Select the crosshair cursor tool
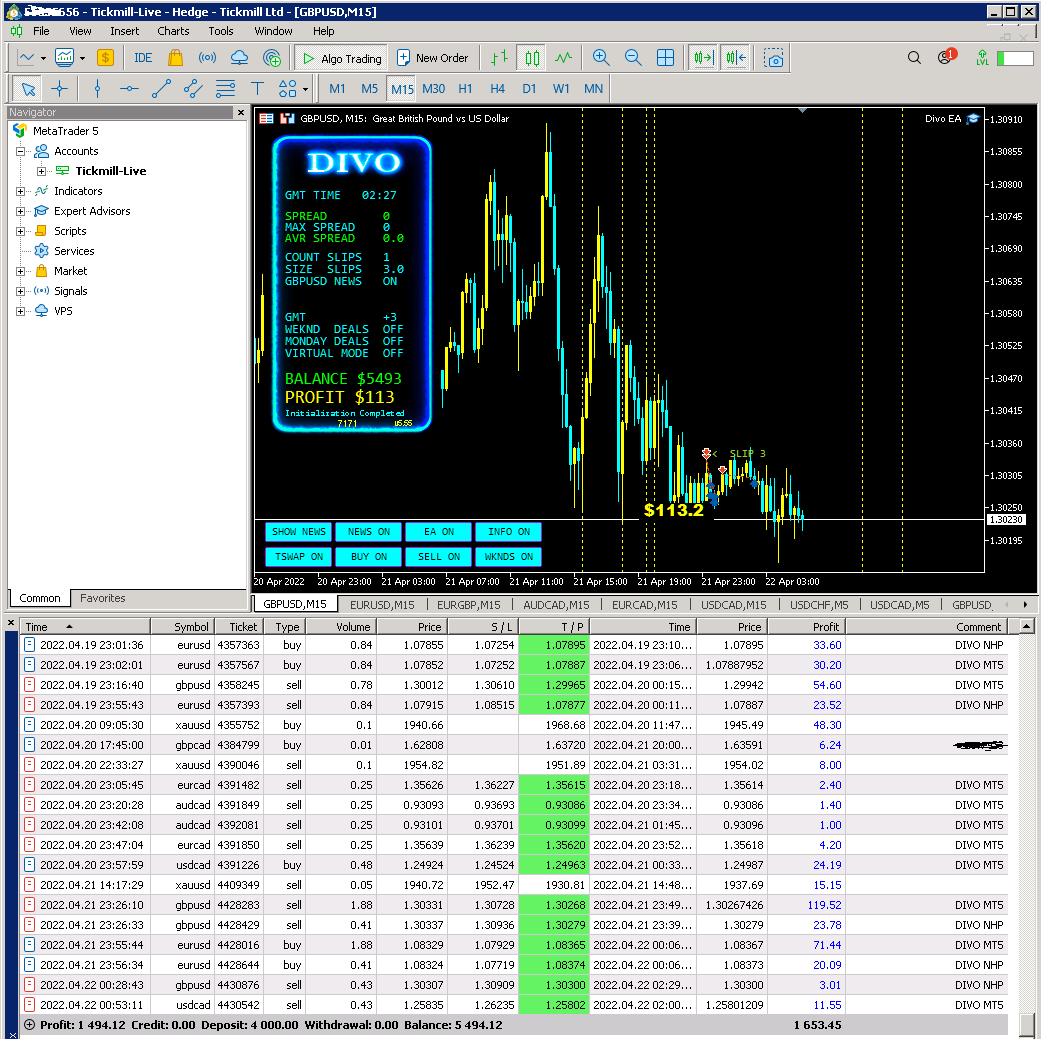This screenshot has height=1039, width=1041. click(59, 89)
